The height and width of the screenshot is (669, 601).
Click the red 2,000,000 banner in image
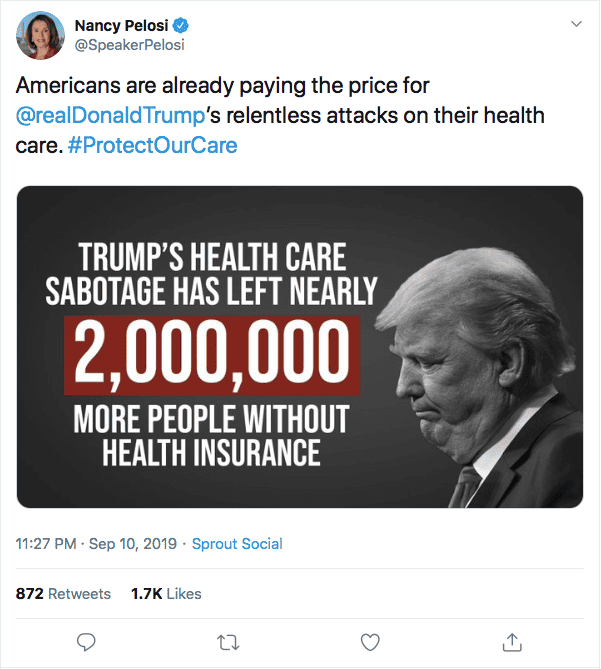click(208, 355)
